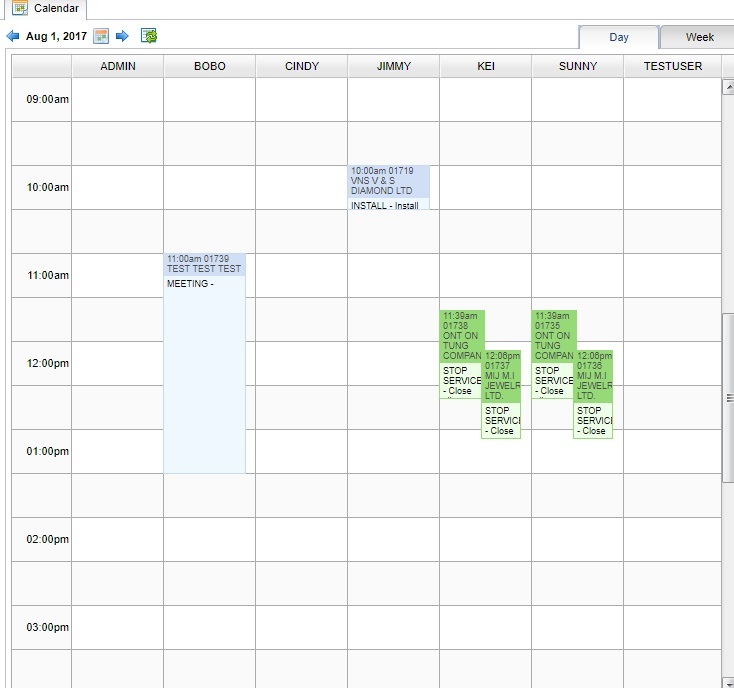The width and height of the screenshot is (734, 688).
Task: Click Cindy's empty 09:00am time slot
Action: pyautogui.click(x=302, y=100)
